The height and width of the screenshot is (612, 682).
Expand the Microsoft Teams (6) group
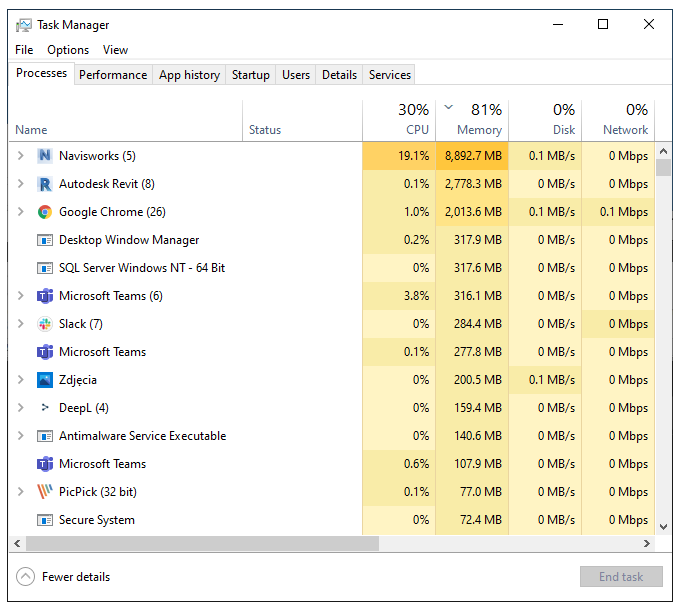(x=20, y=296)
